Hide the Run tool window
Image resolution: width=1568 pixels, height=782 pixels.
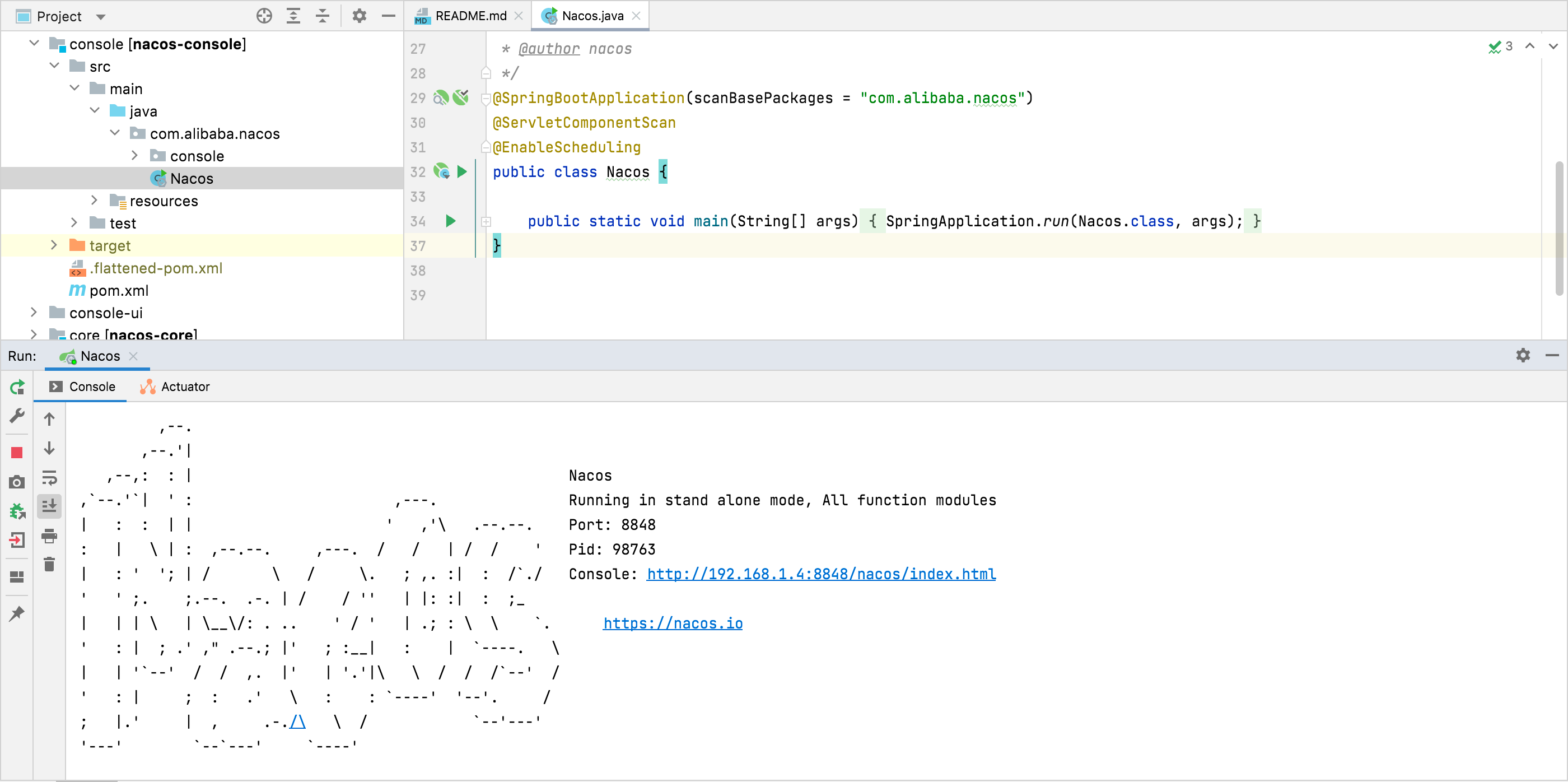1552,355
